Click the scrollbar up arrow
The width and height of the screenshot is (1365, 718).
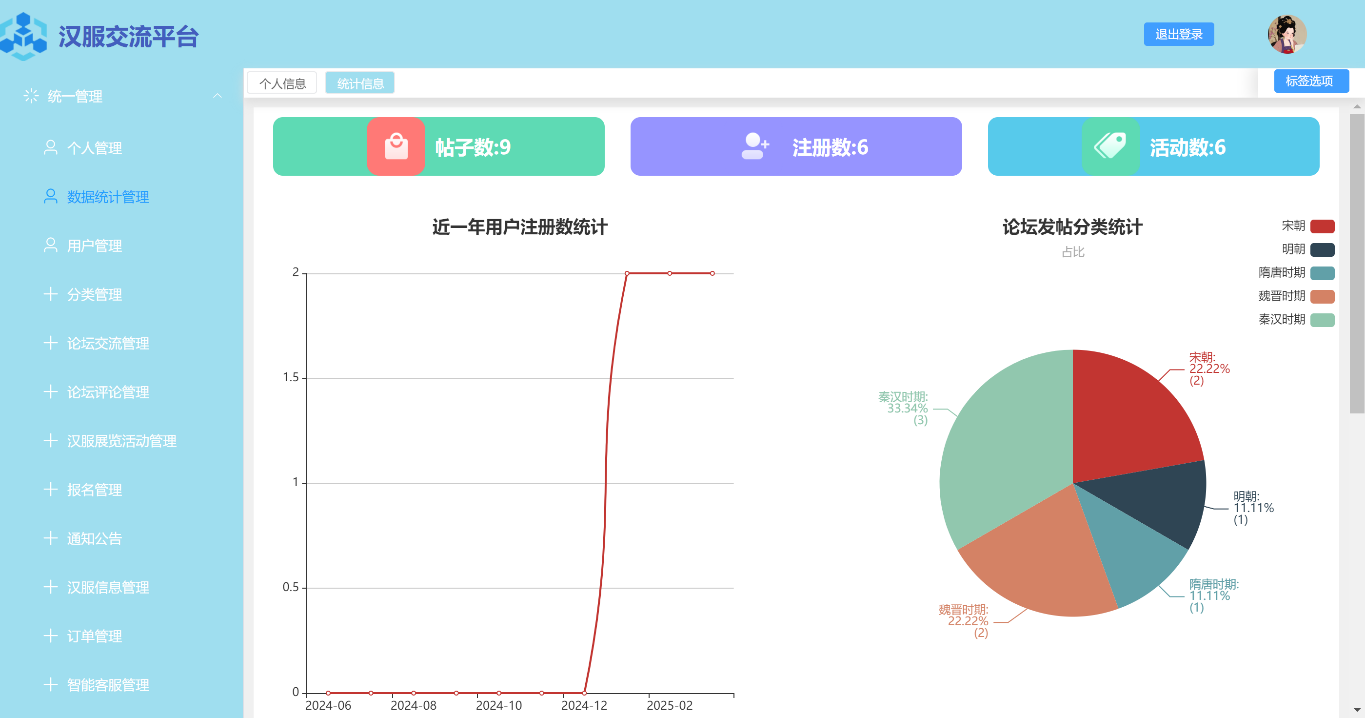click(1357, 106)
